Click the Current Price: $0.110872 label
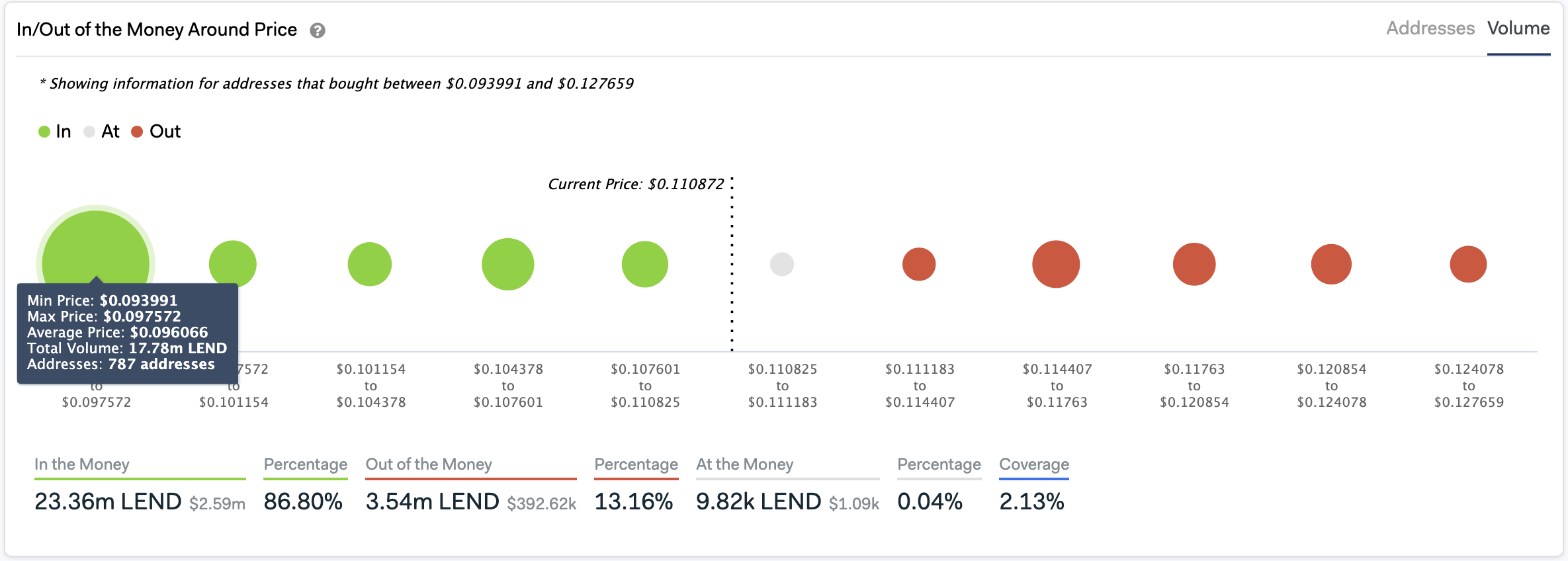 click(x=636, y=184)
